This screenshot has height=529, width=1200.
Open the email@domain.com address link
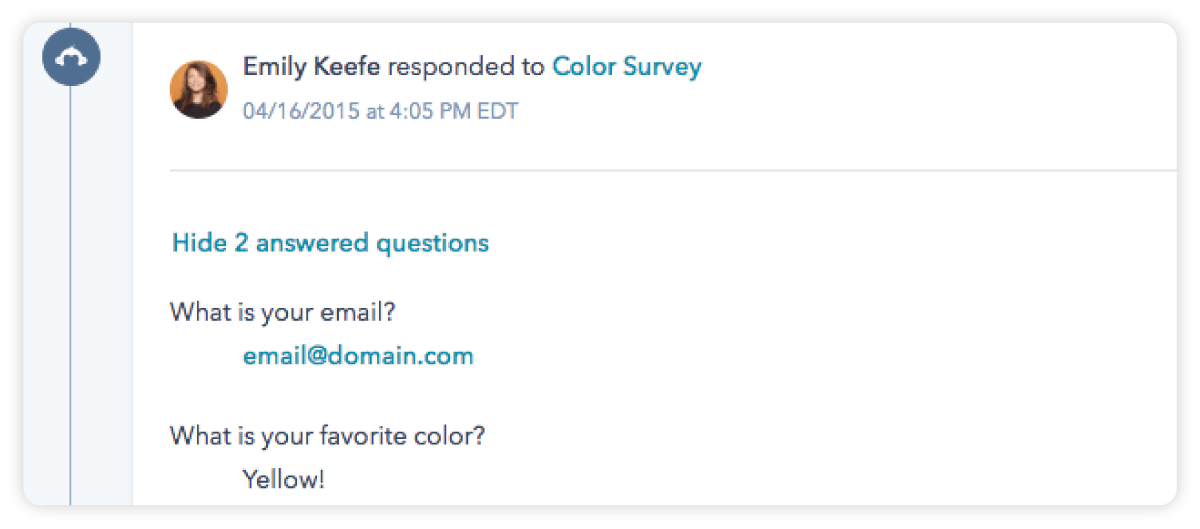click(x=358, y=356)
